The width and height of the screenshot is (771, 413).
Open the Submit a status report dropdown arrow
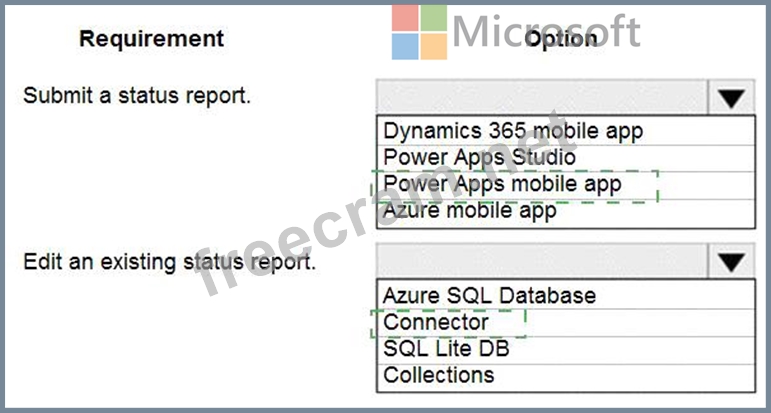coord(732,97)
